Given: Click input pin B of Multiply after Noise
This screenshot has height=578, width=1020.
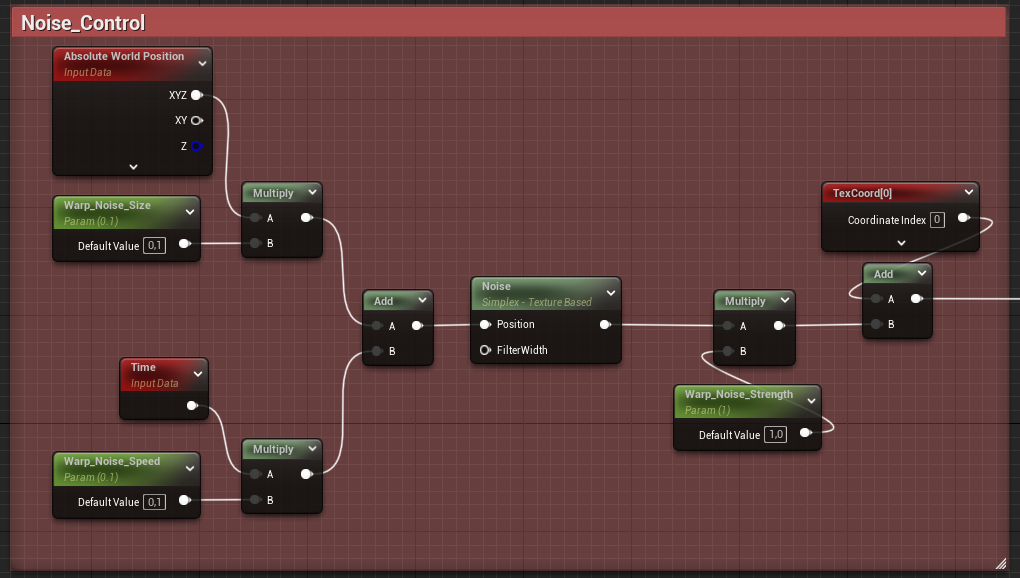Looking at the screenshot, I should [x=728, y=351].
